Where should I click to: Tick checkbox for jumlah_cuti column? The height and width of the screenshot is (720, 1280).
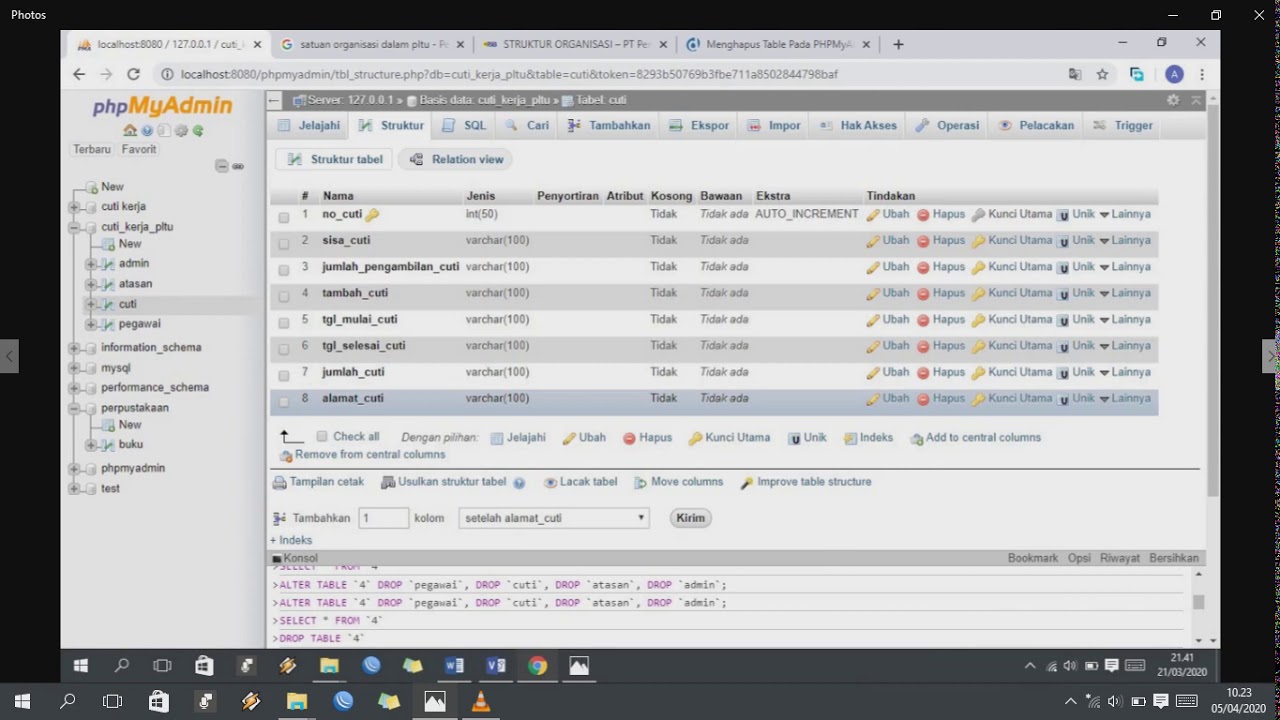pyautogui.click(x=284, y=375)
